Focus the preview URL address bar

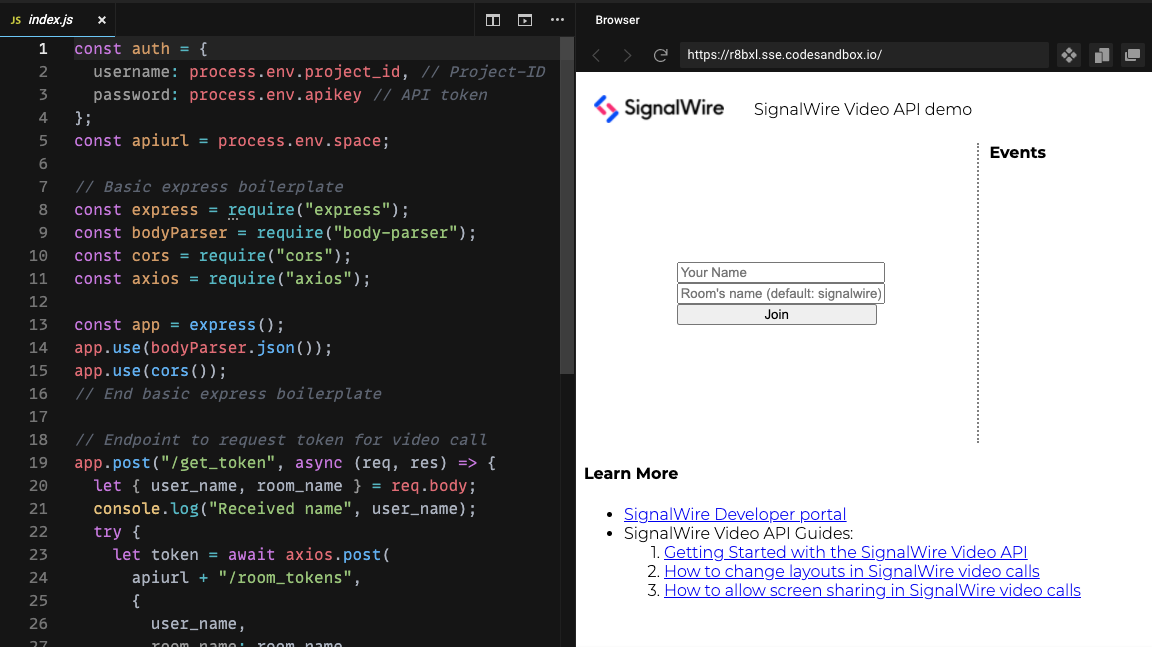pyautogui.click(x=864, y=55)
